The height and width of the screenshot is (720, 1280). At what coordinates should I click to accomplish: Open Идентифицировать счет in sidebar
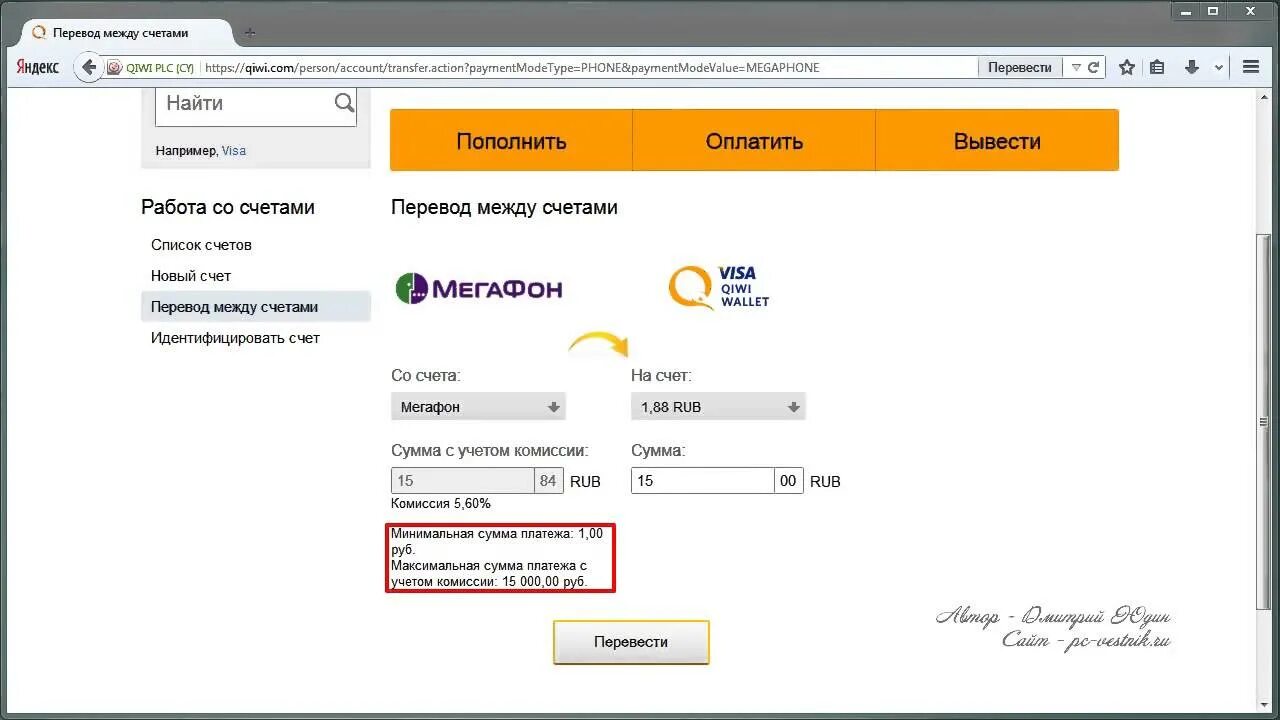pyautogui.click(x=235, y=338)
